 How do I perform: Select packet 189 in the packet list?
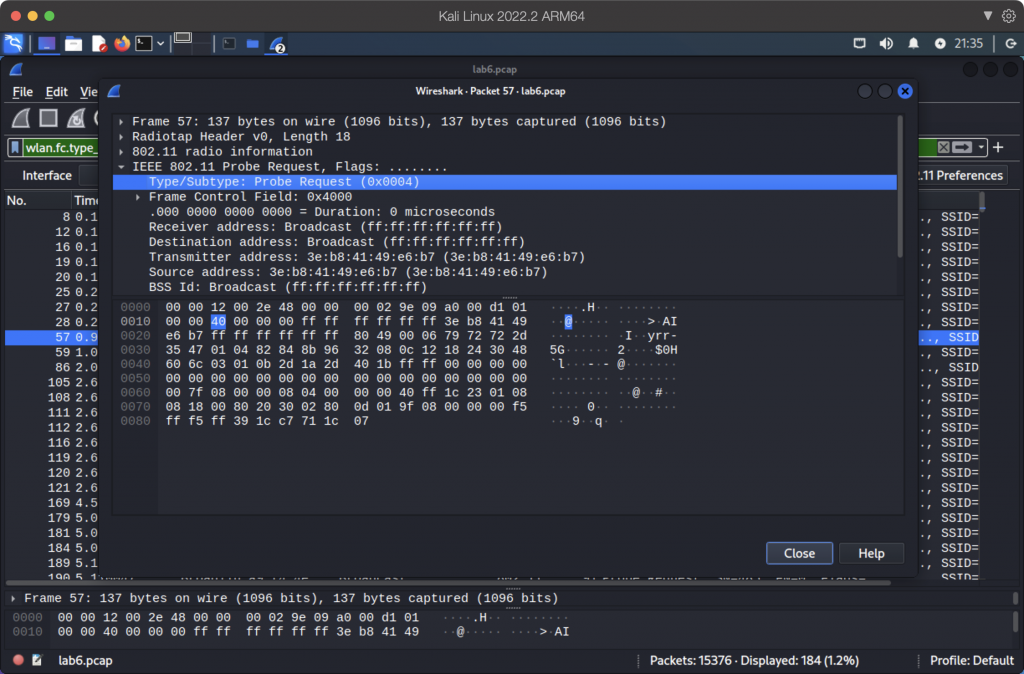pyautogui.click(x=52, y=563)
